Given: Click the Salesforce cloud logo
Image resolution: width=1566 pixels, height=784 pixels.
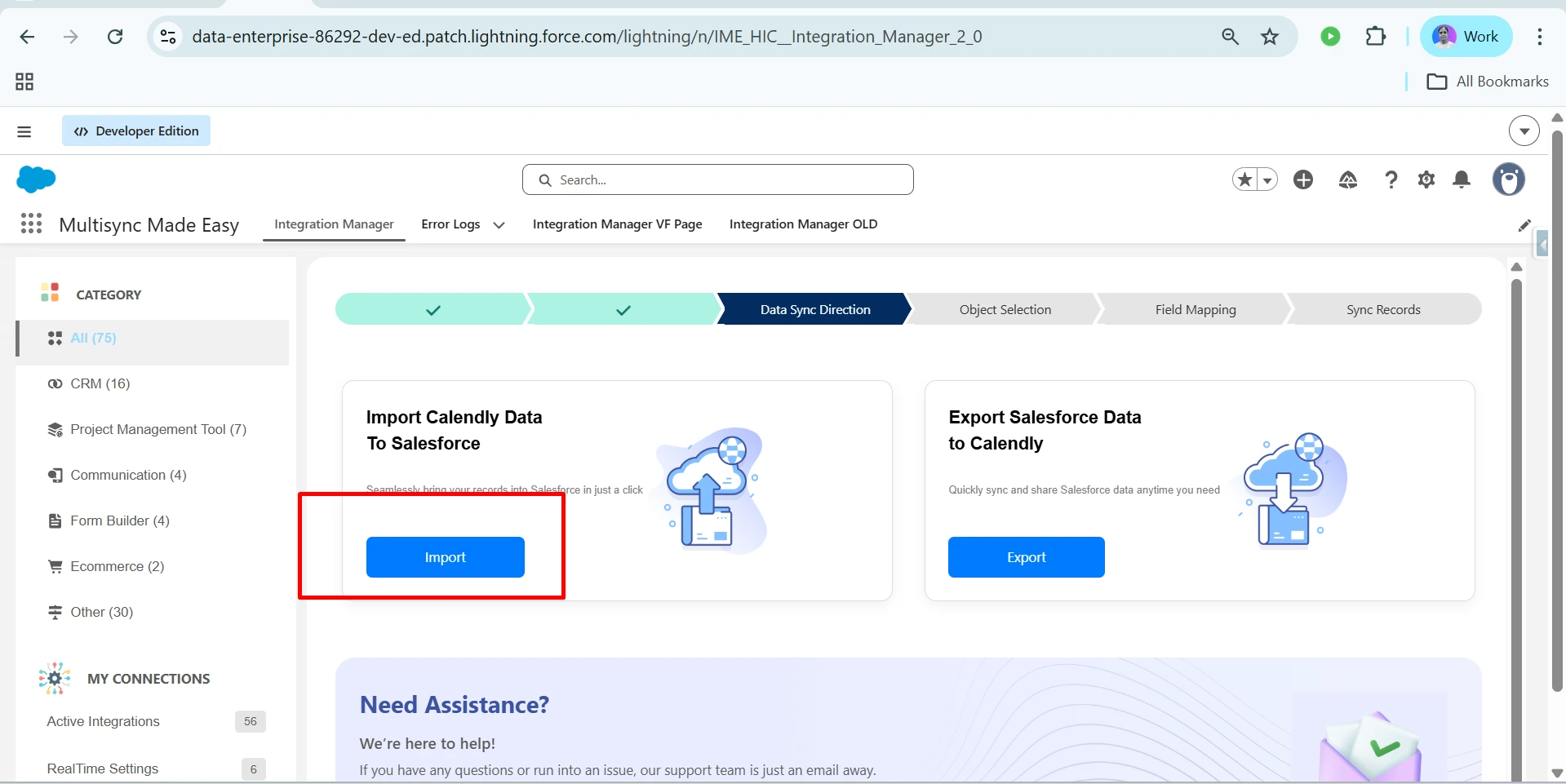Looking at the screenshot, I should pos(36,179).
